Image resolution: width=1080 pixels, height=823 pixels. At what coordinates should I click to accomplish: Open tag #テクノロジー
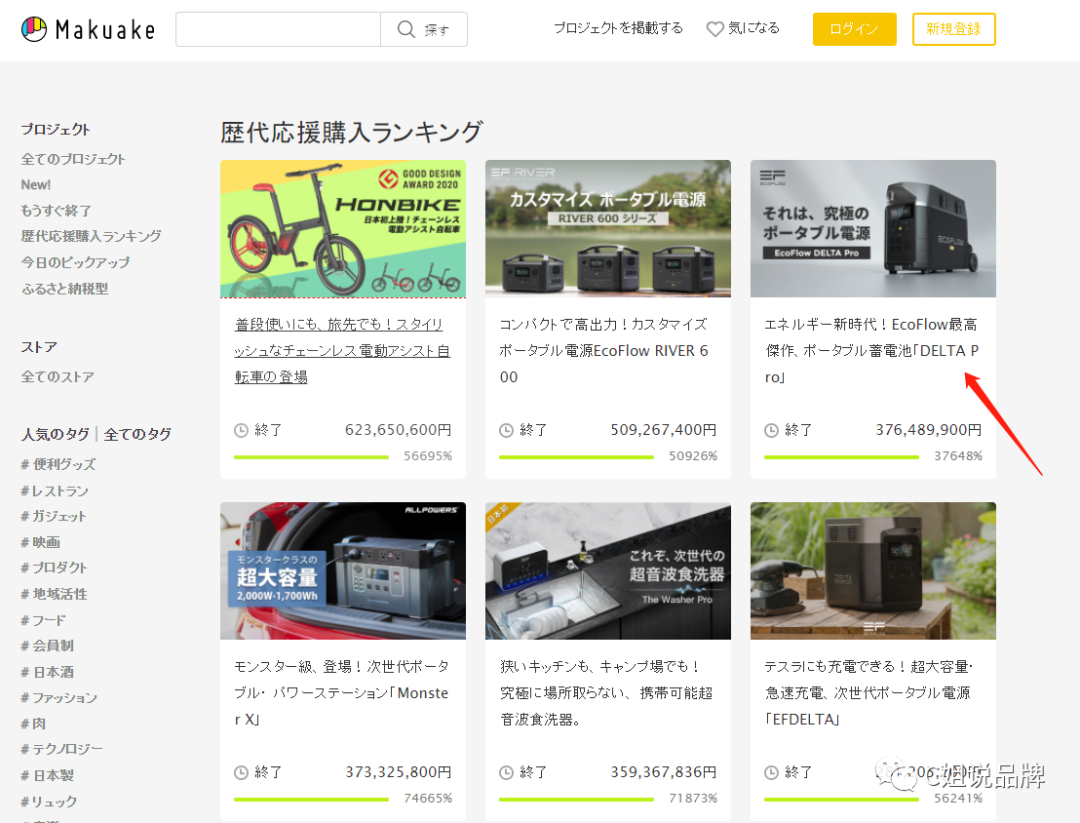pyautogui.click(x=62, y=749)
